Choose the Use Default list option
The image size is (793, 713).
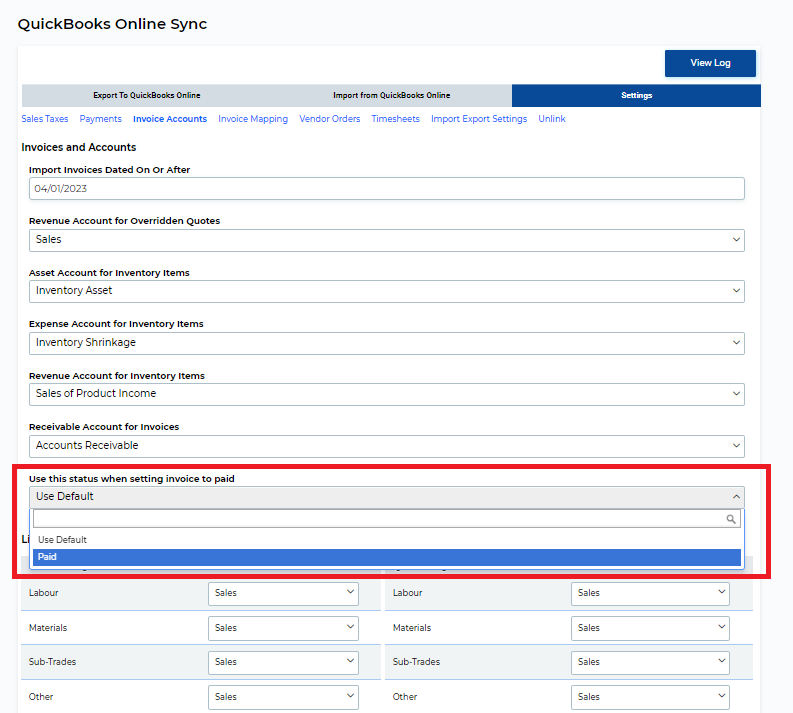[x=386, y=540]
